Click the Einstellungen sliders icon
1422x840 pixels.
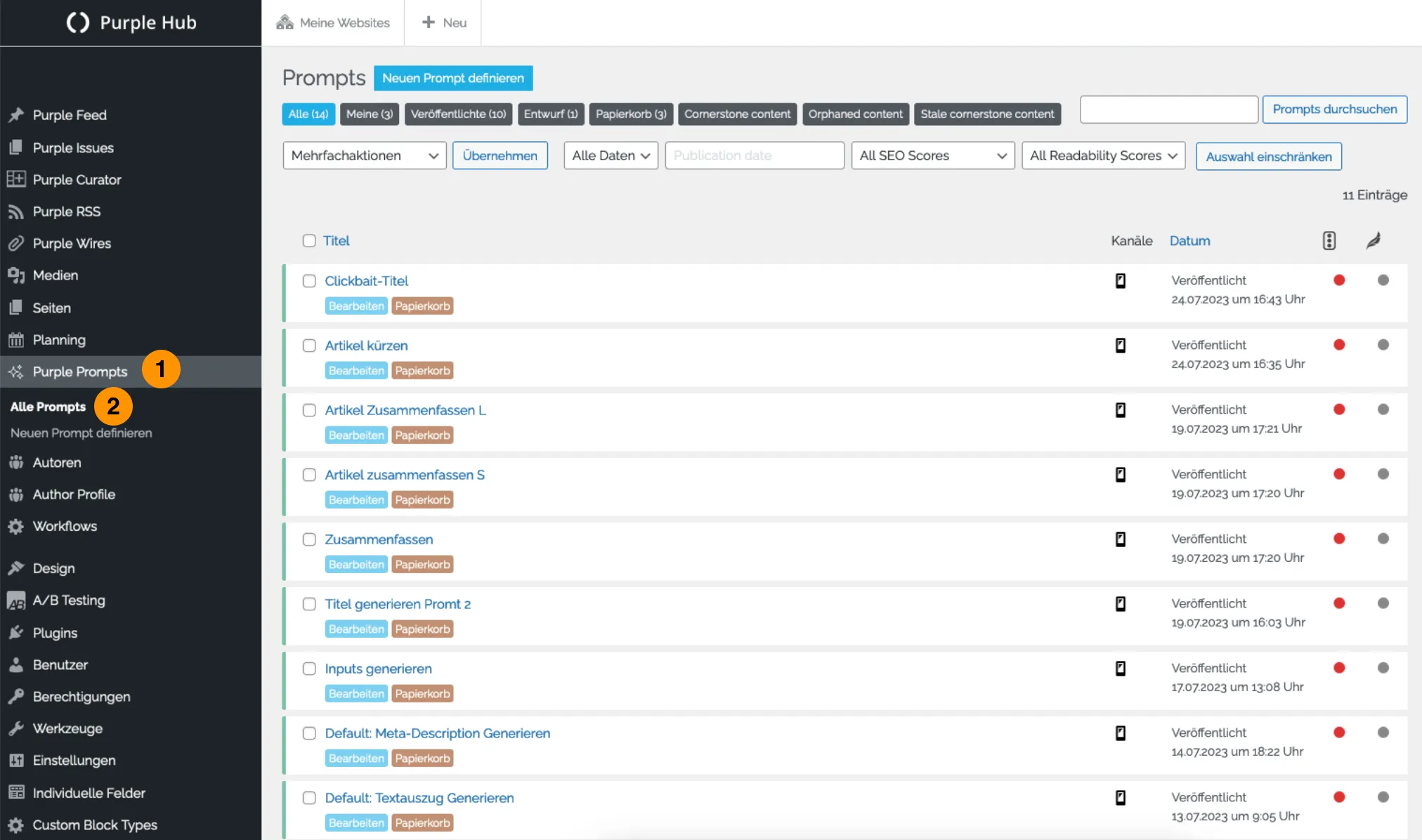coord(16,760)
